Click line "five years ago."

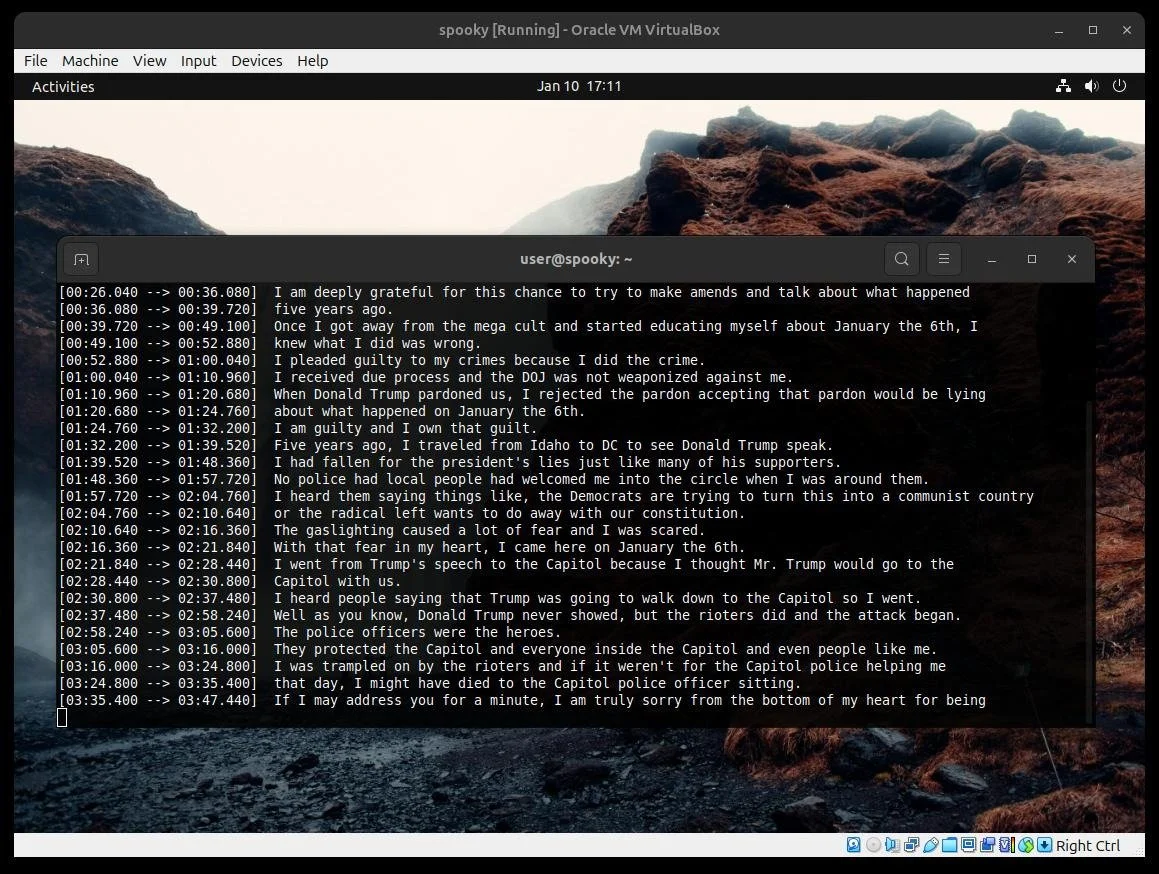(333, 309)
